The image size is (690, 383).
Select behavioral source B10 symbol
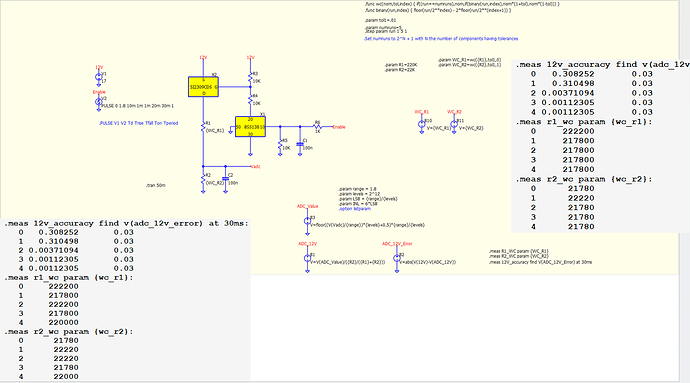422,124
